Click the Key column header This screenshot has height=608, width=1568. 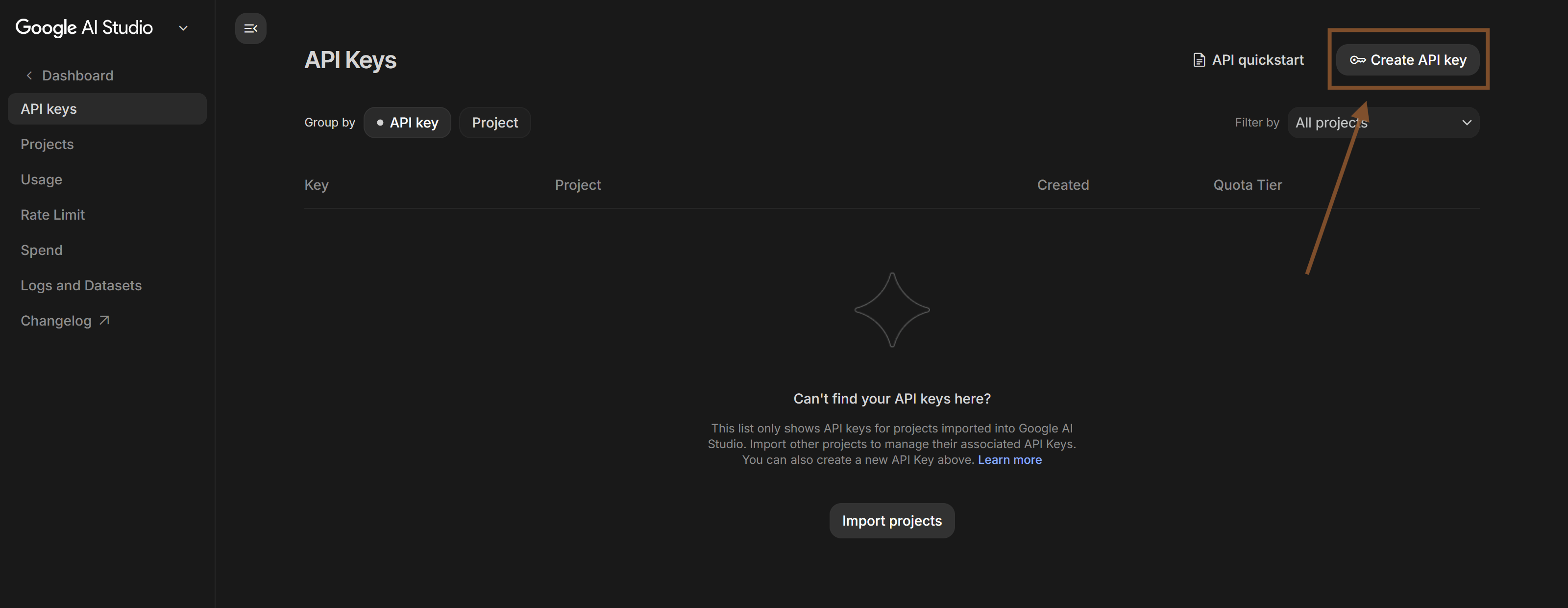pos(316,184)
